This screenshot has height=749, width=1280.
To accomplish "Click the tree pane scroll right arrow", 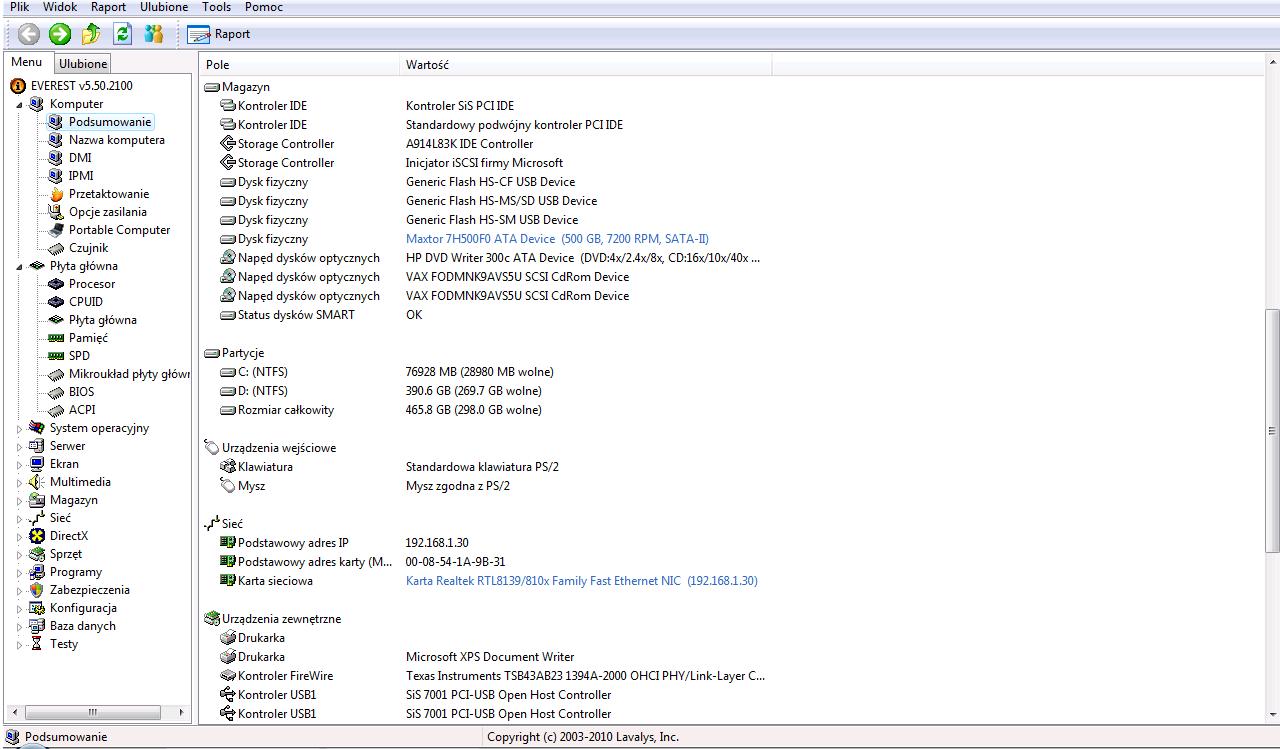I will point(181,713).
